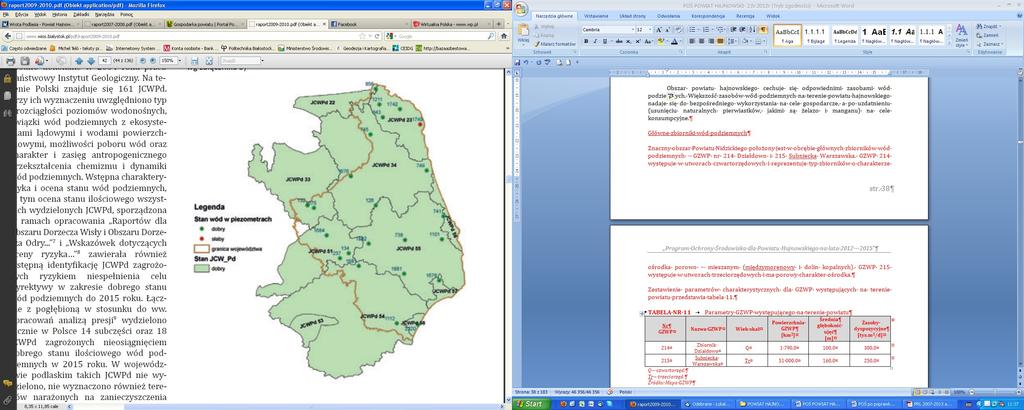1024x410 pixels.
Task: Open the line spacing dropdown
Action: pyautogui.click(x=733, y=41)
